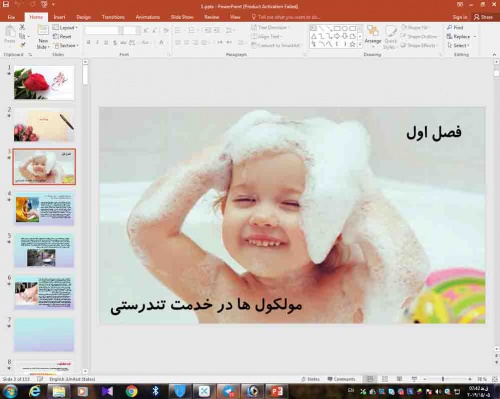500x399 pixels.
Task: Switch to the Animations tab
Action: [x=148, y=17]
